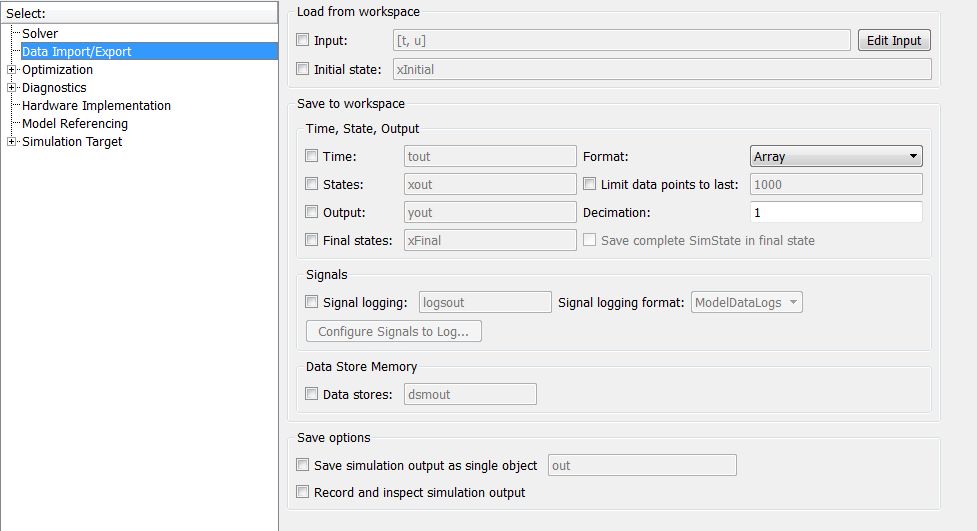Enable Final states checkbox
The height and width of the screenshot is (531, 977).
tap(312, 240)
